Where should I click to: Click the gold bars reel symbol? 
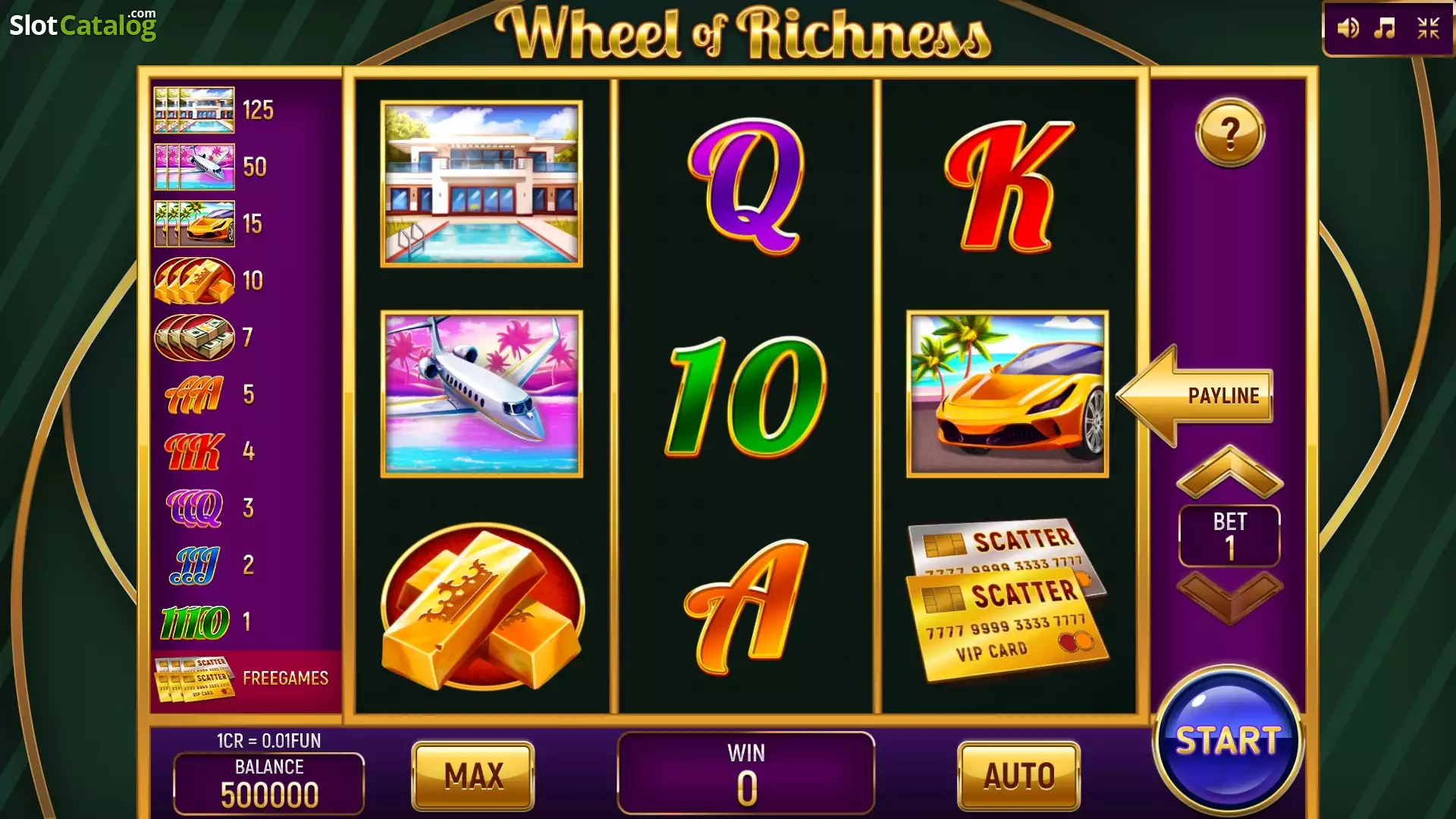(x=482, y=606)
